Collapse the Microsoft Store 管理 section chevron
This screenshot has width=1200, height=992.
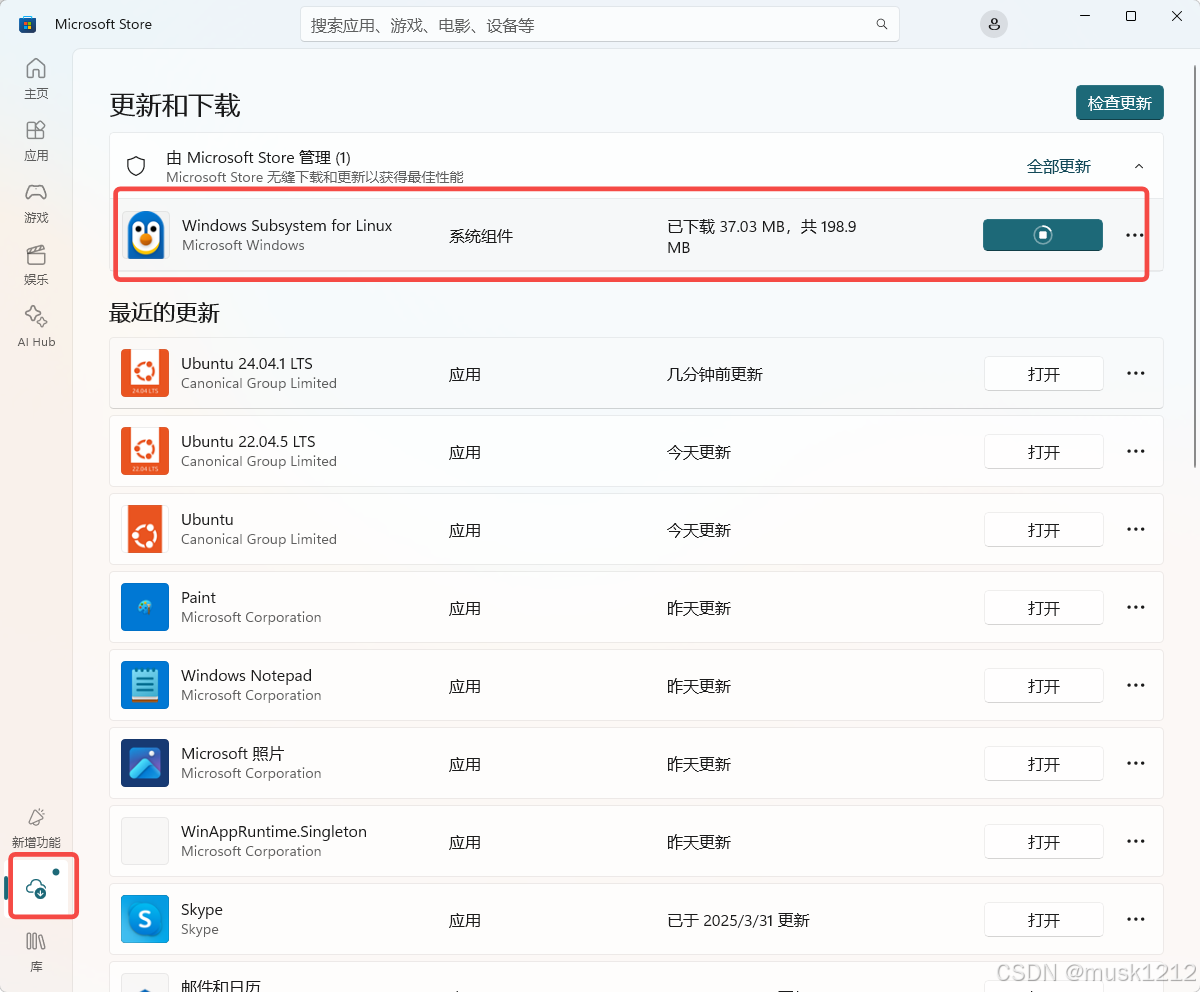click(x=1138, y=166)
